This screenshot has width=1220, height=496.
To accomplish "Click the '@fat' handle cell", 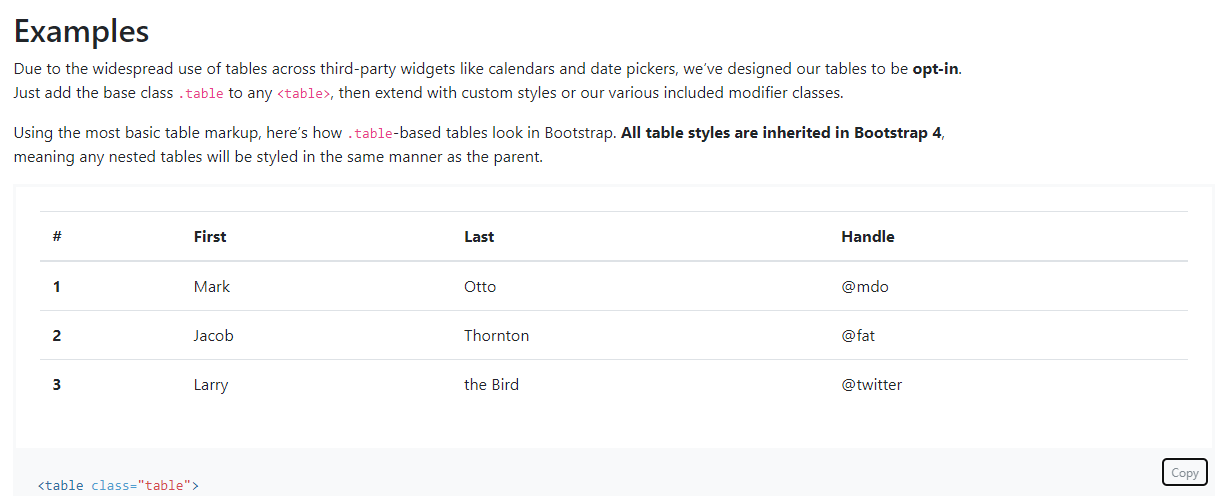I will (x=858, y=336).
